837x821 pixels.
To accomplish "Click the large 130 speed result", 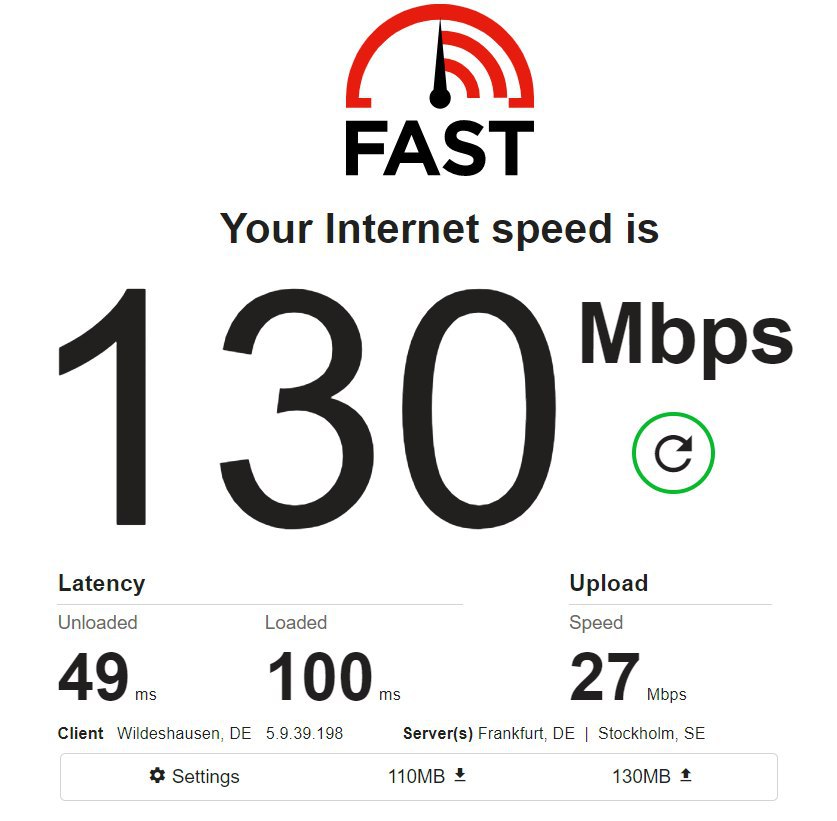I will 307,408.
